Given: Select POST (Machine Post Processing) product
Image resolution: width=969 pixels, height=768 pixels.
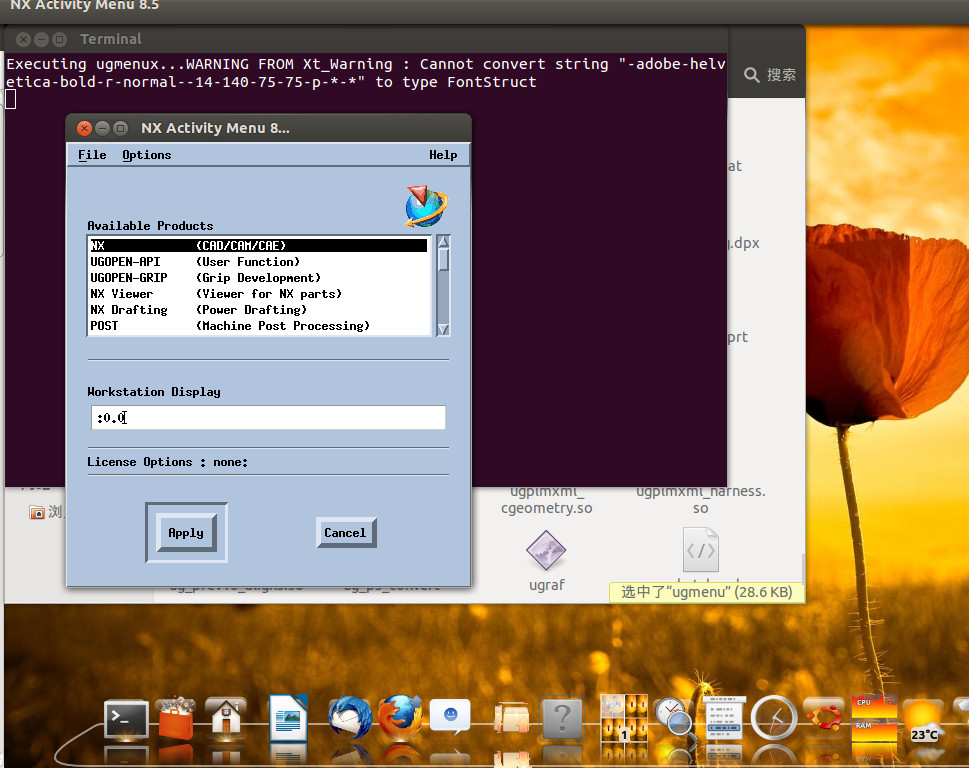Looking at the screenshot, I should pos(258,326).
